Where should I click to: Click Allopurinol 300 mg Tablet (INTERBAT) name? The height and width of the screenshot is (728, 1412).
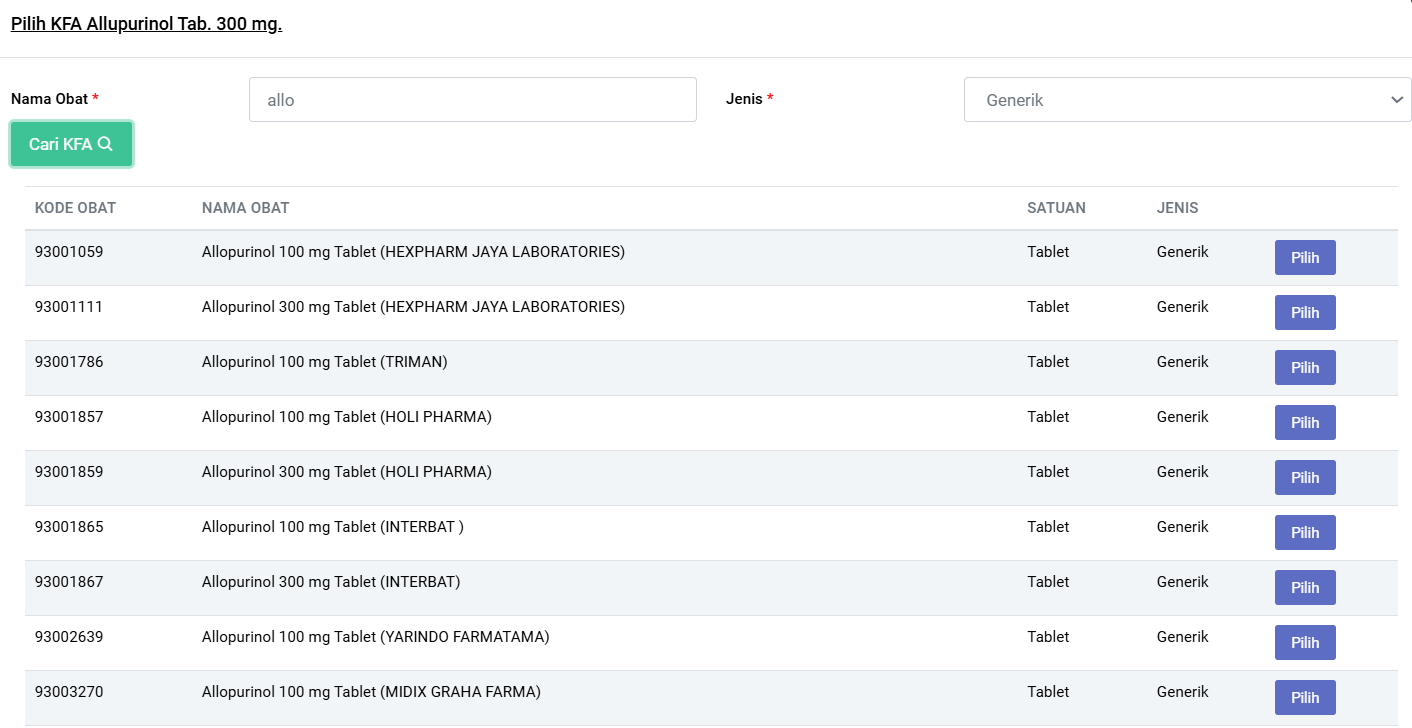coord(331,582)
